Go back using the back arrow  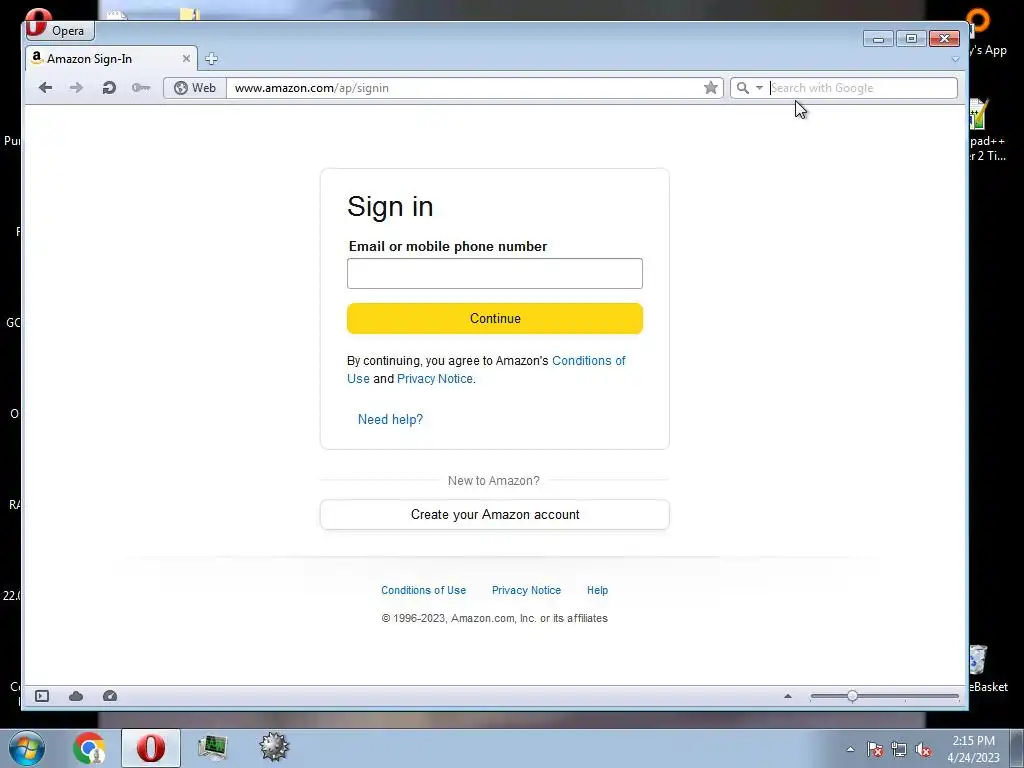tap(45, 88)
